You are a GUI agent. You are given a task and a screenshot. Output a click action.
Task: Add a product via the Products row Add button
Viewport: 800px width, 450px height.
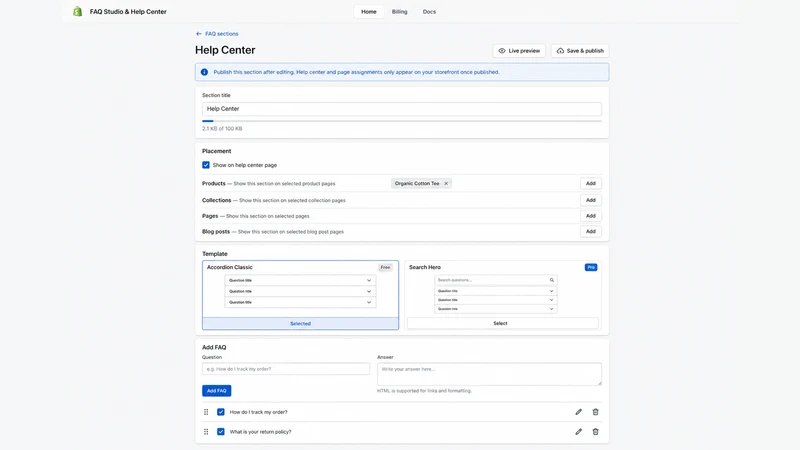590,183
